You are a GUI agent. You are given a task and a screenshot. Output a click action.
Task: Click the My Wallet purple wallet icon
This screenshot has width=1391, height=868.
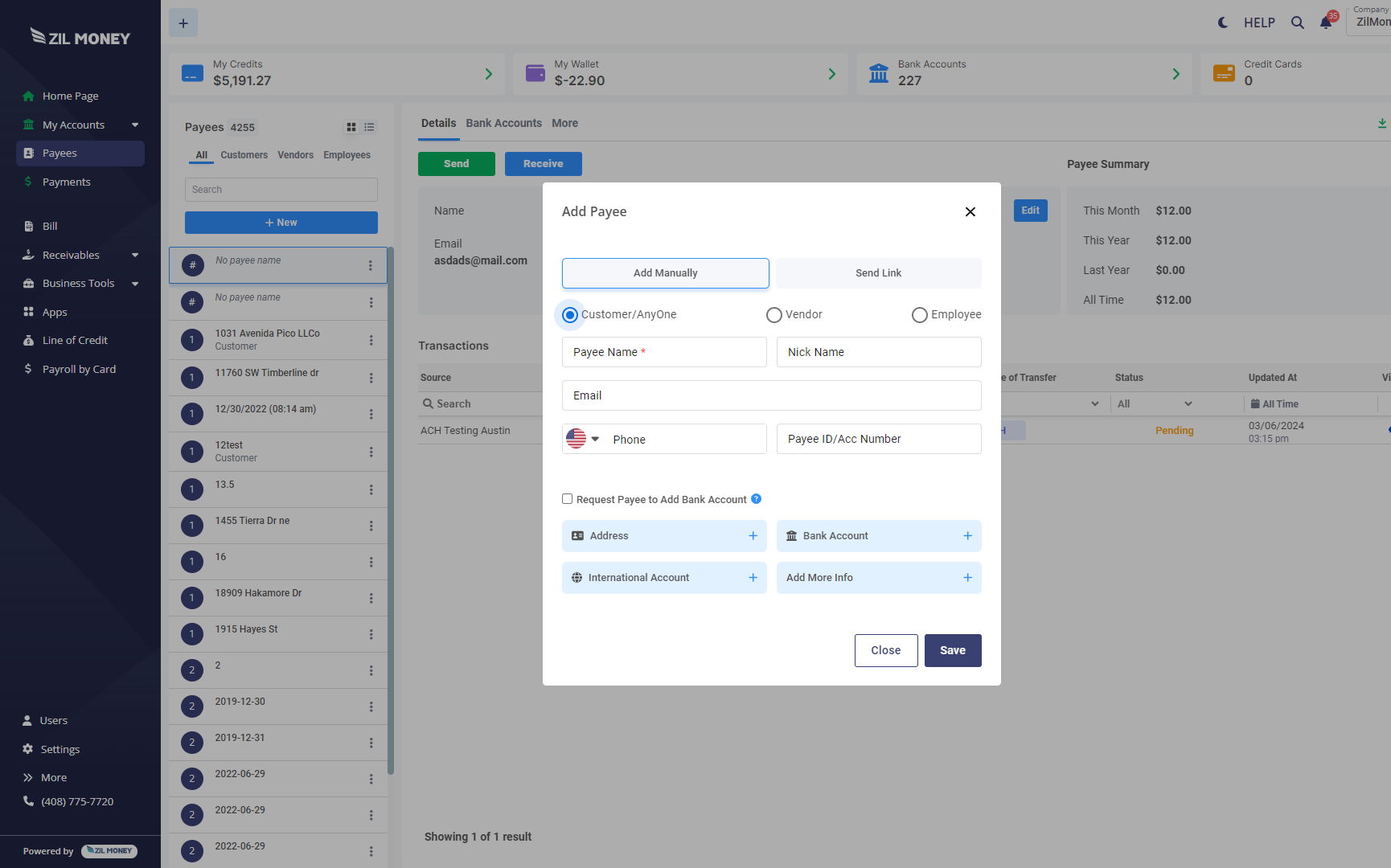(x=535, y=73)
